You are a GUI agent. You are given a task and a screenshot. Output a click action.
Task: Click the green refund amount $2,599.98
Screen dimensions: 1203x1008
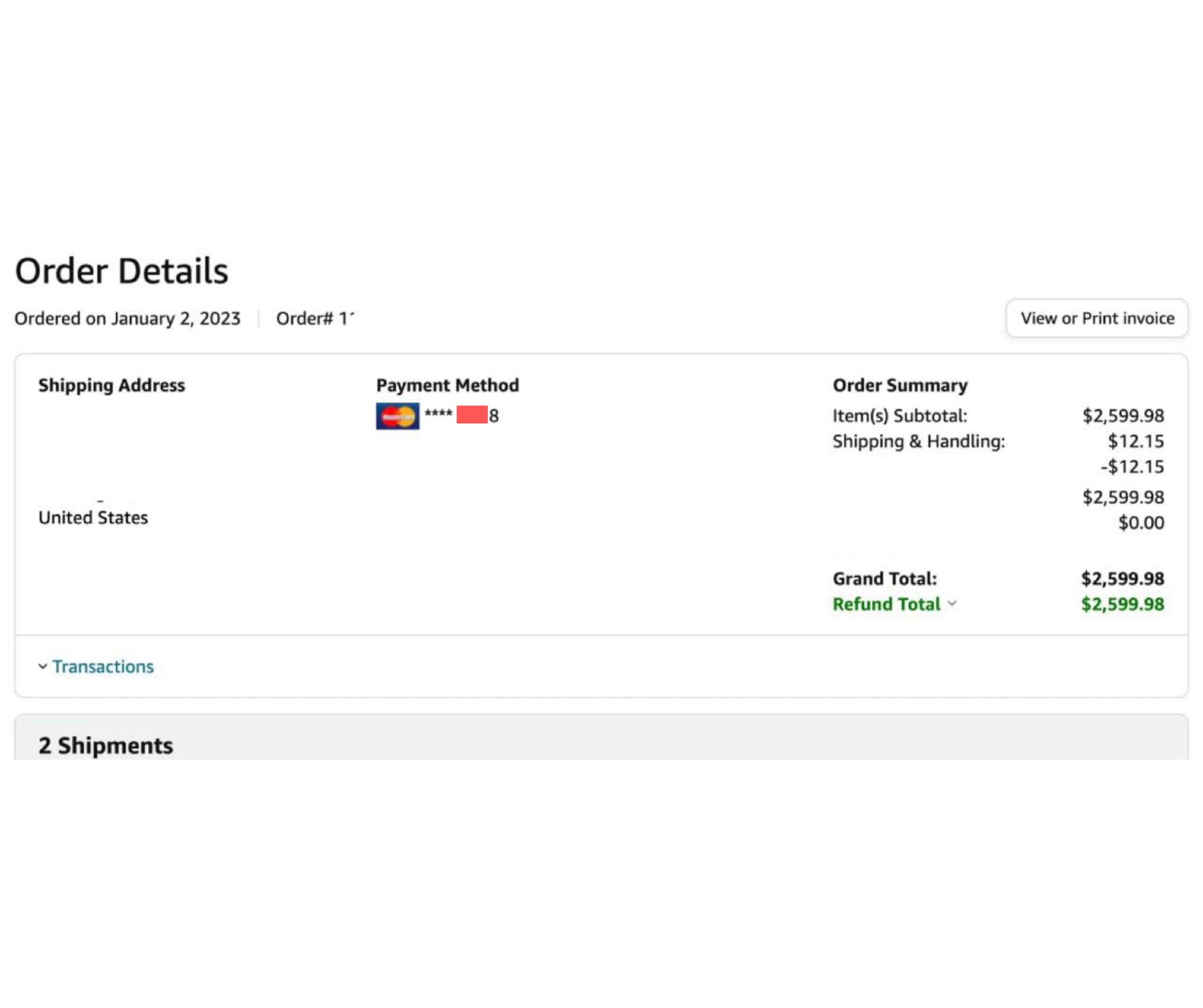(1122, 604)
